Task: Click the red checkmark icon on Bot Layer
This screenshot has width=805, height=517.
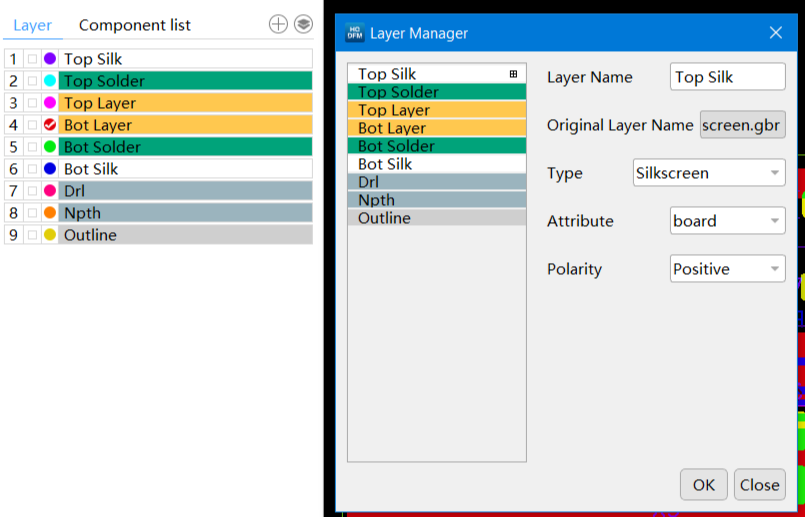Action: (x=50, y=125)
